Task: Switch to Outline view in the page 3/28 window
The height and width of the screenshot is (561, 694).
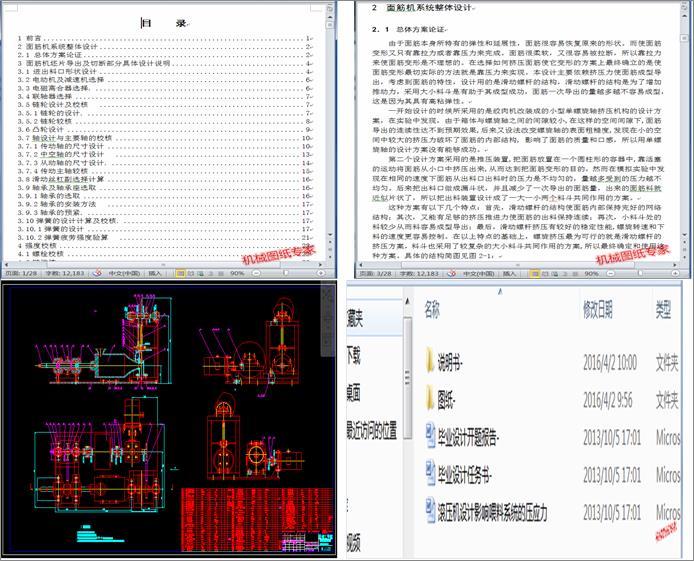Action: [565, 274]
